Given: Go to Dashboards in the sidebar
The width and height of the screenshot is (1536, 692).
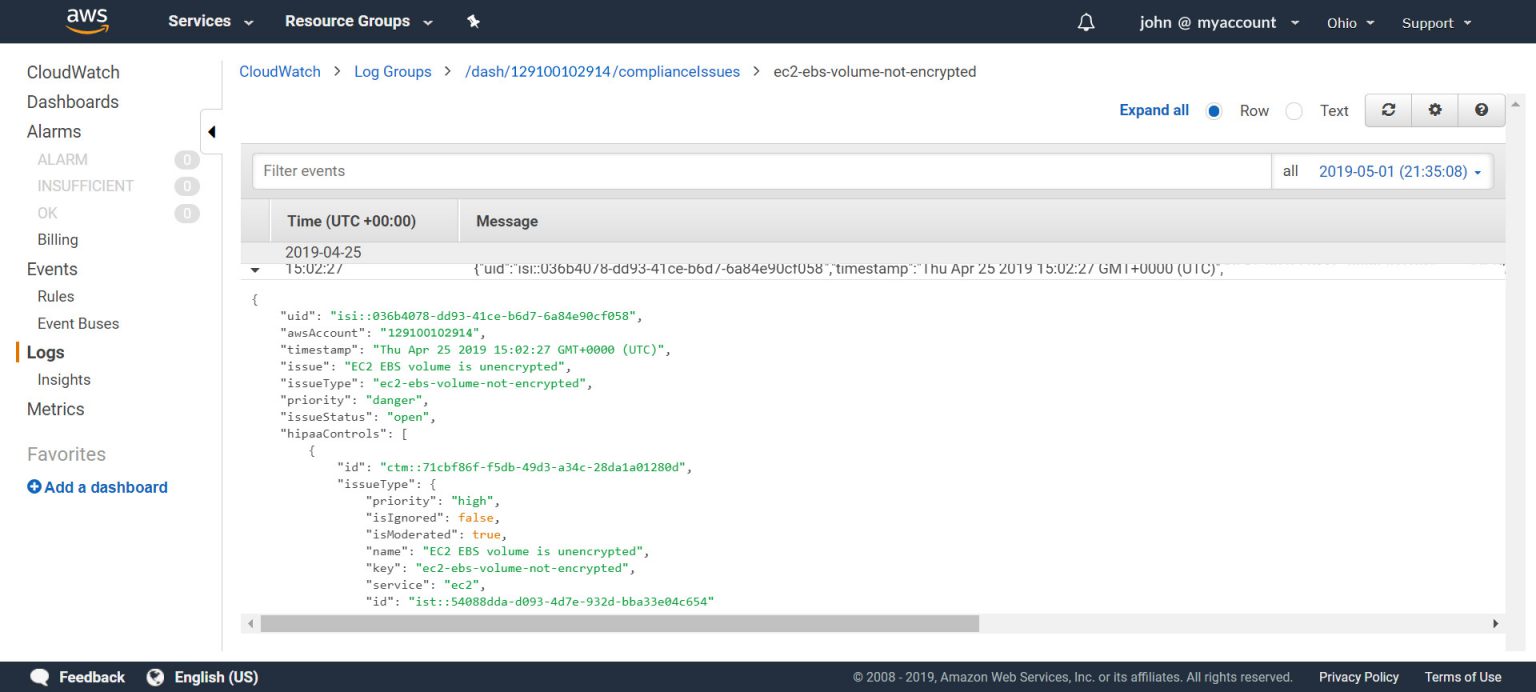Looking at the screenshot, I should 72,102.
